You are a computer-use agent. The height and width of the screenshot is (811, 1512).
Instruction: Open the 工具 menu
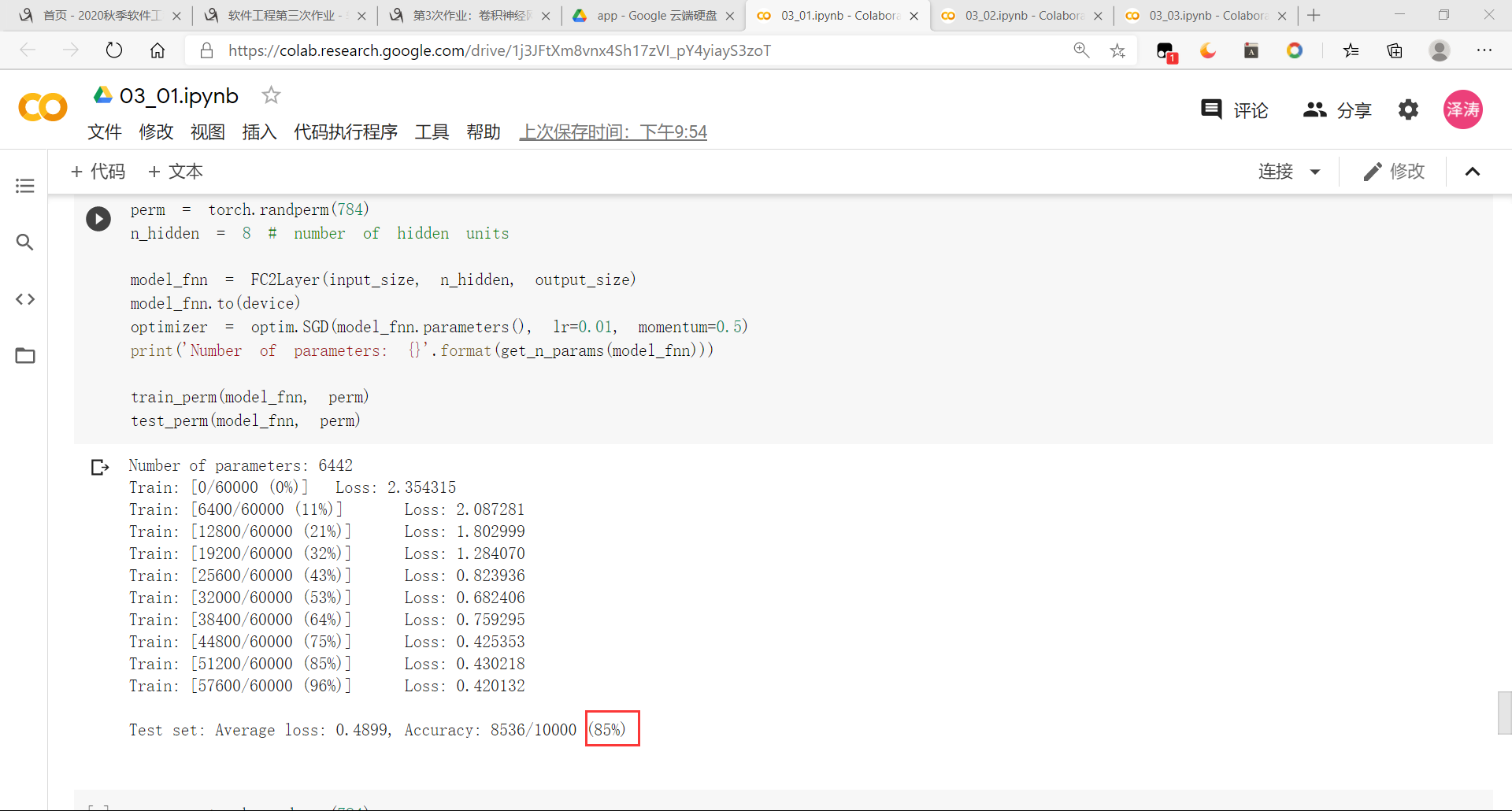click(x=432, y=132)
